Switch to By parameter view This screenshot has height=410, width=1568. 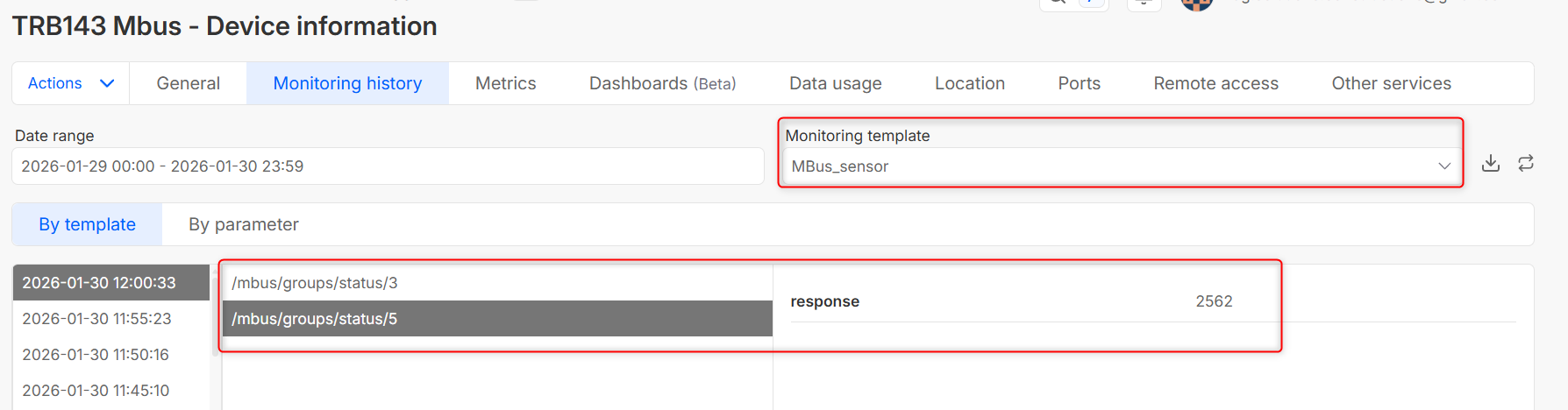244,224
